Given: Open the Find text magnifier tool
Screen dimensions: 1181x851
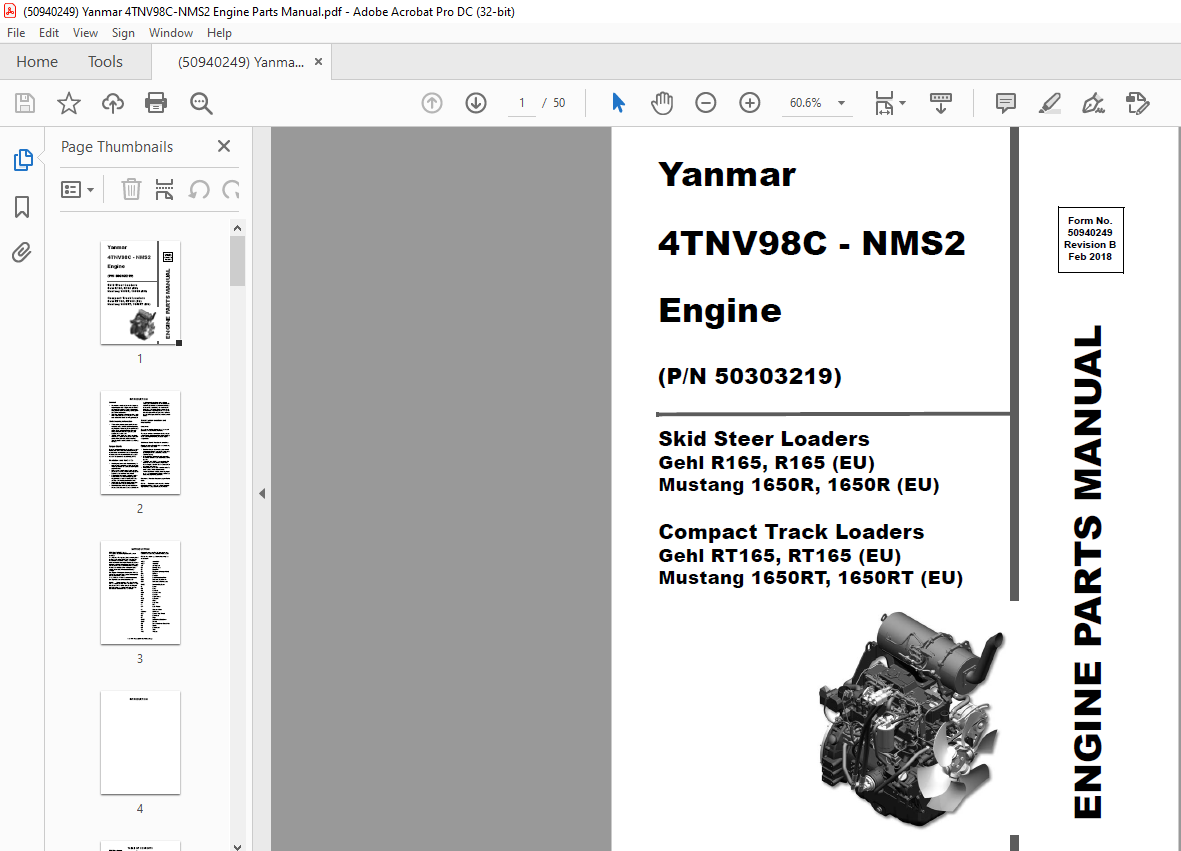Looking at the screenshot, I should click(201, 103).
